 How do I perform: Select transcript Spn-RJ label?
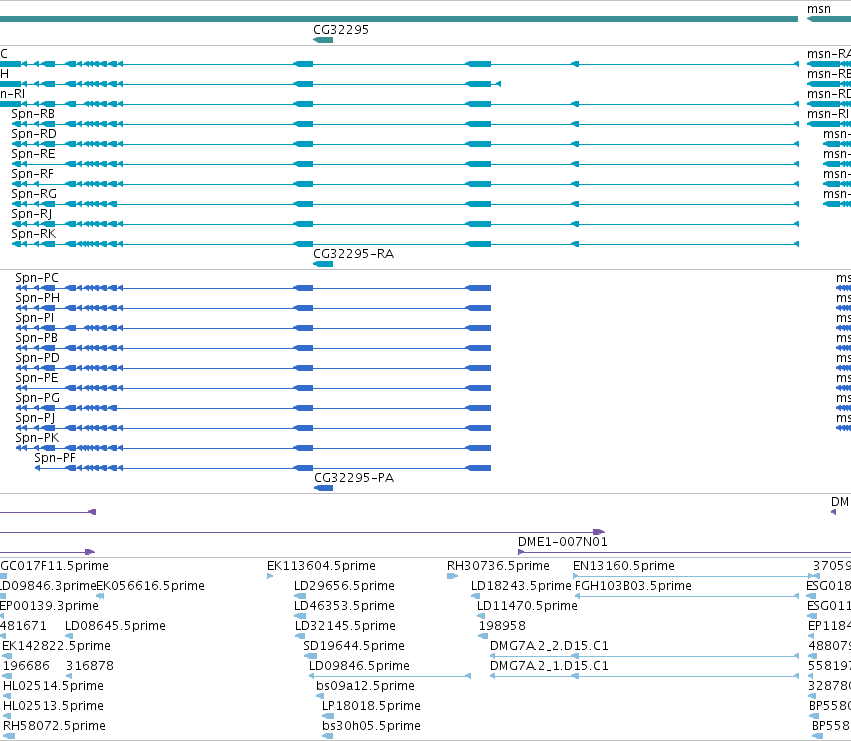[32, 214]
